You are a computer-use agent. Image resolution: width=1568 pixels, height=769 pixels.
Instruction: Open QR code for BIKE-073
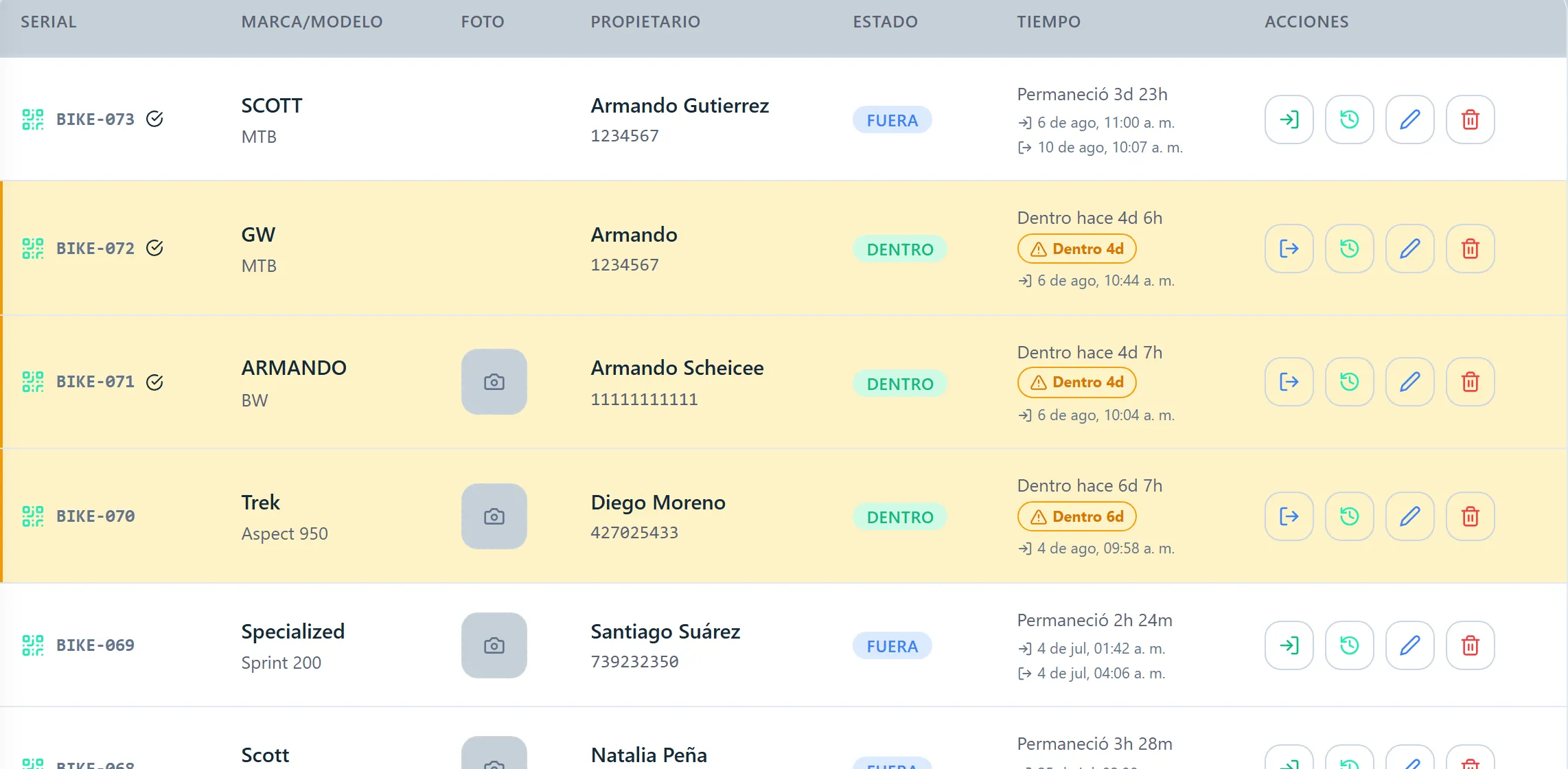[x=32, y=119]
